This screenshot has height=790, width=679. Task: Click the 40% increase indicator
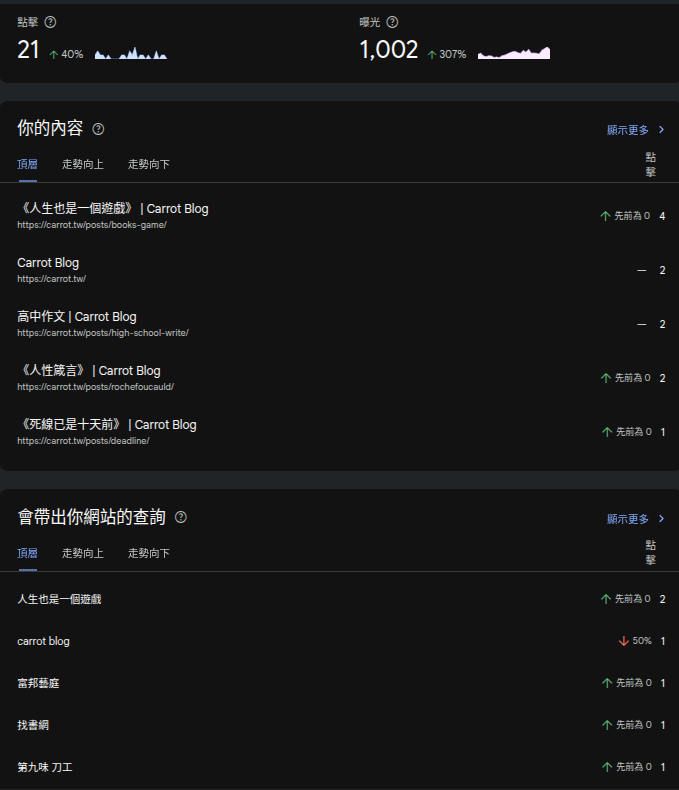pyautogui.click(x=66, y=54)
